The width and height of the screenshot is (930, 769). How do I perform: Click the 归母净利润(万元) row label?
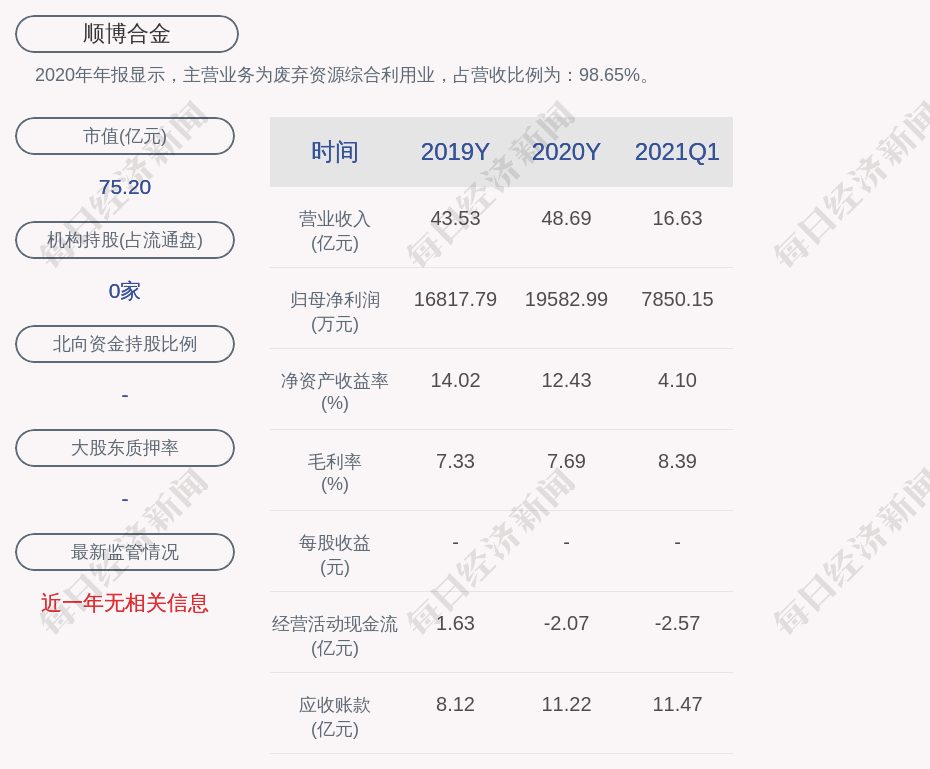coord(334,311)
